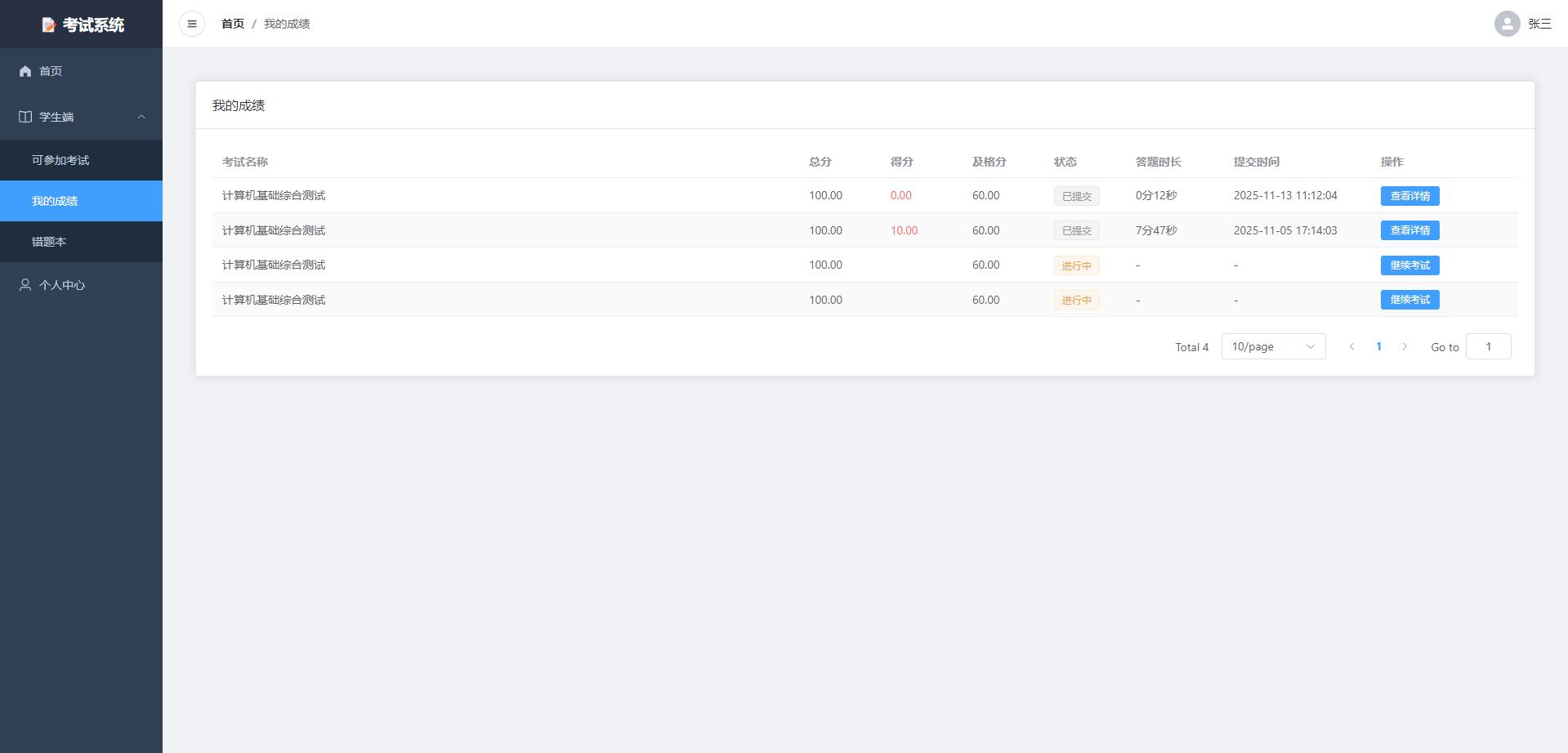Open 错题本 menu item
1568x753 pixels.
point(49,242)
